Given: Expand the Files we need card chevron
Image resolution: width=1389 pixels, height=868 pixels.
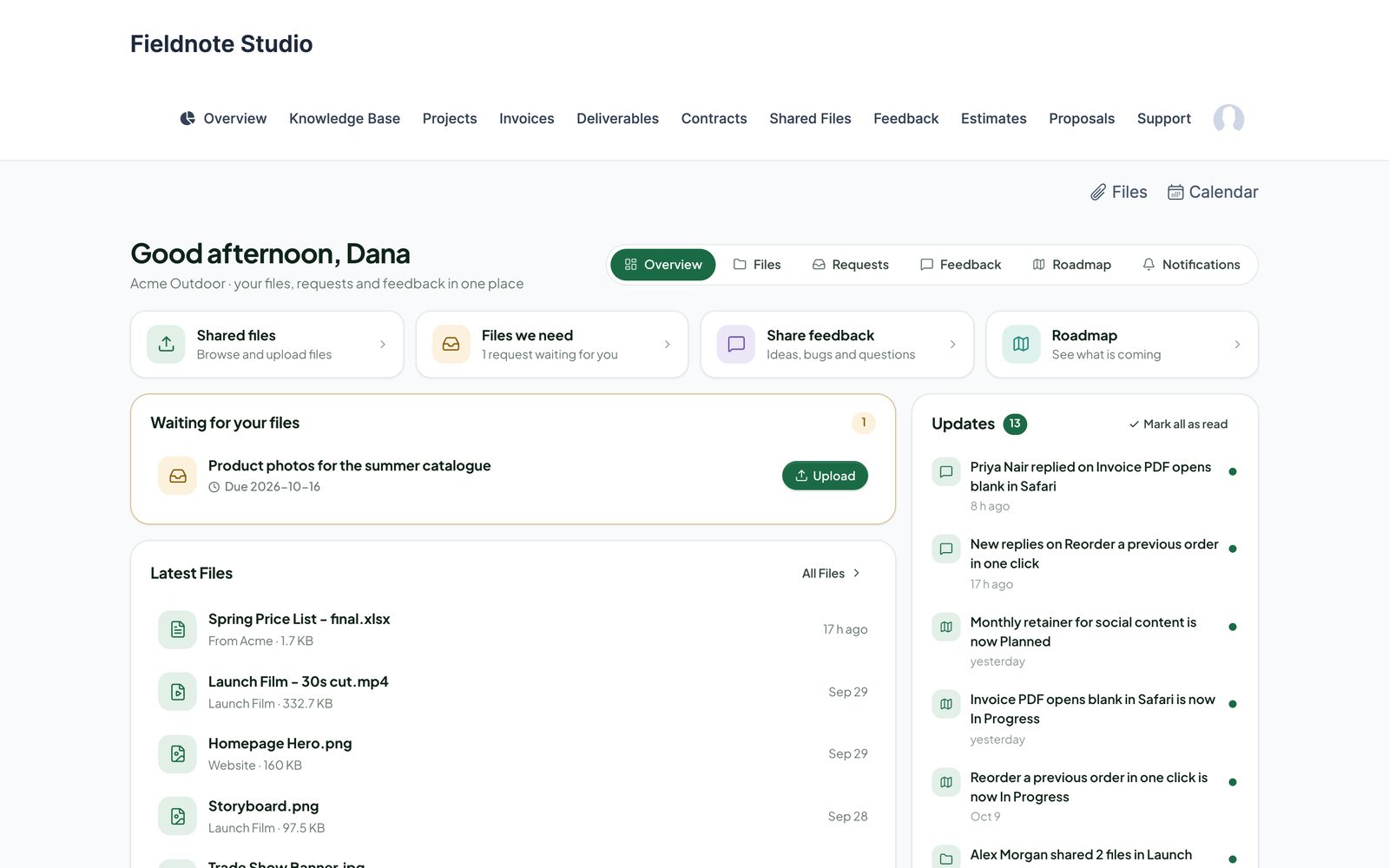Looking at the screenshot, I should click(668, 345).
